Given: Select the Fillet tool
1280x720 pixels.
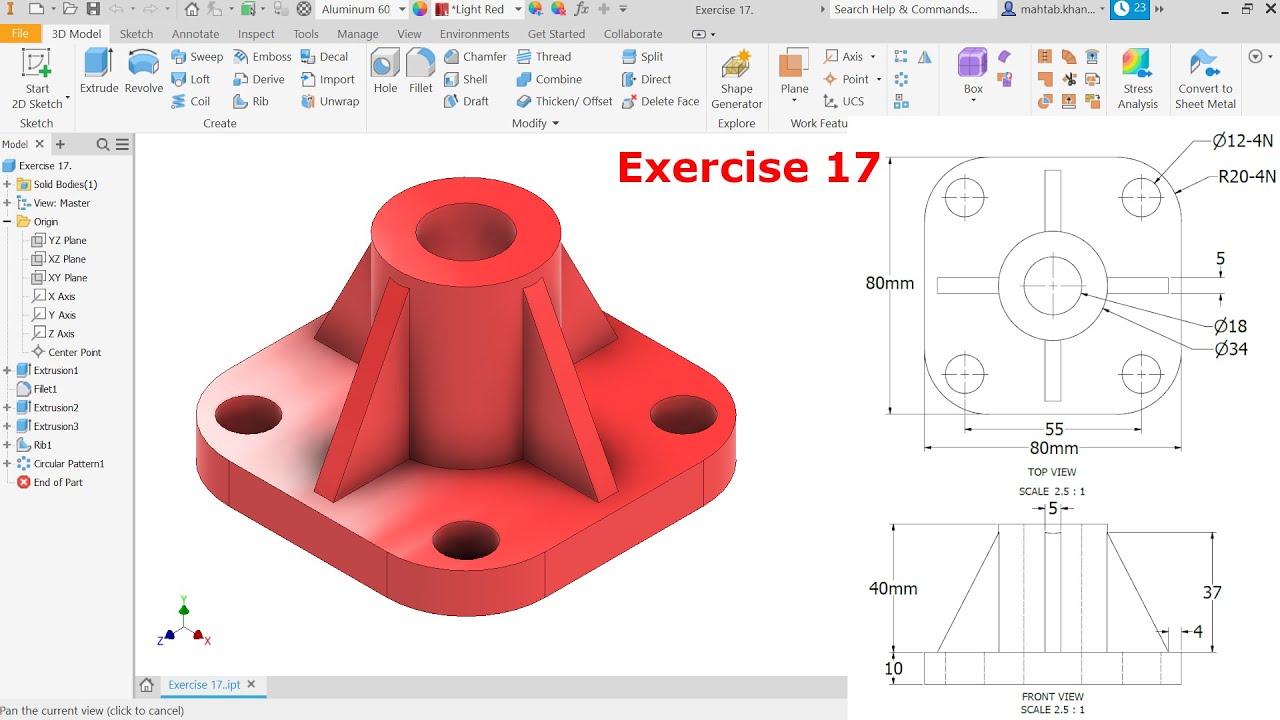Looking at the screenshot, I should 421,71.
